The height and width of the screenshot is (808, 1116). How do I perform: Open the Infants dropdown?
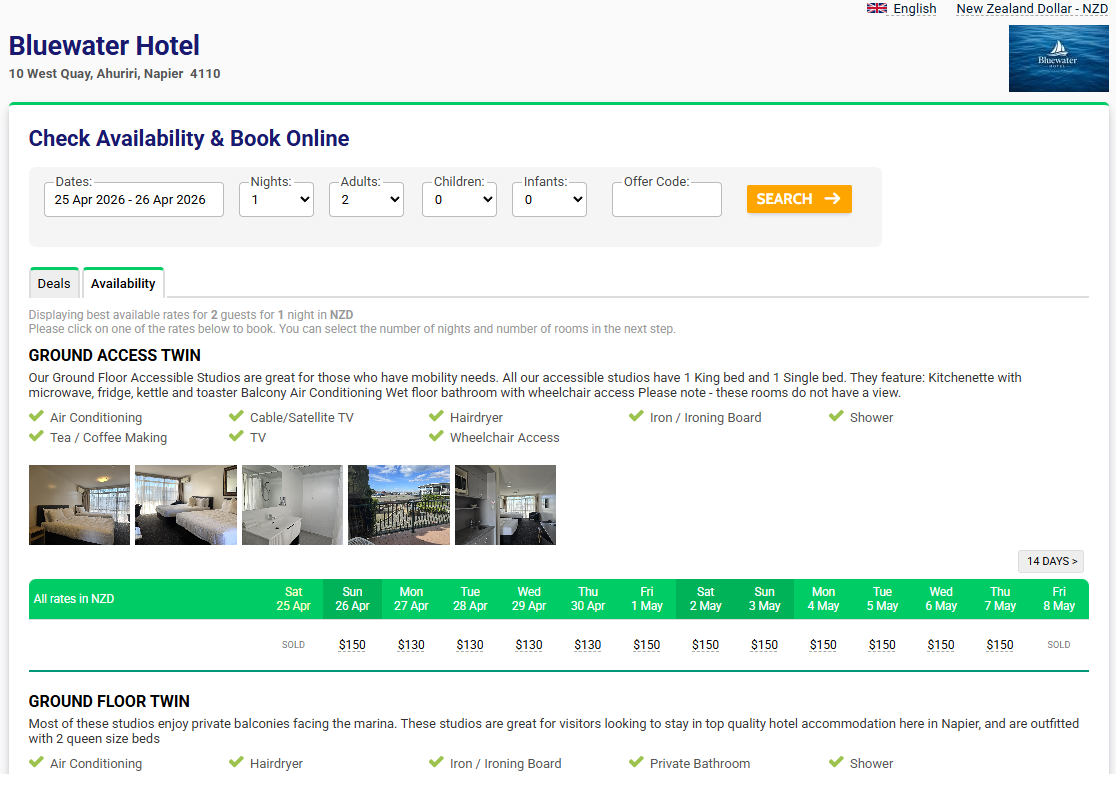pyautogui.click(x=549, y=199)
